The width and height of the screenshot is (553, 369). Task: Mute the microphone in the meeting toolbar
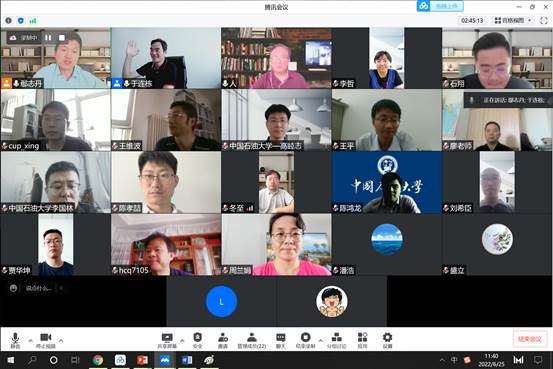15,340
